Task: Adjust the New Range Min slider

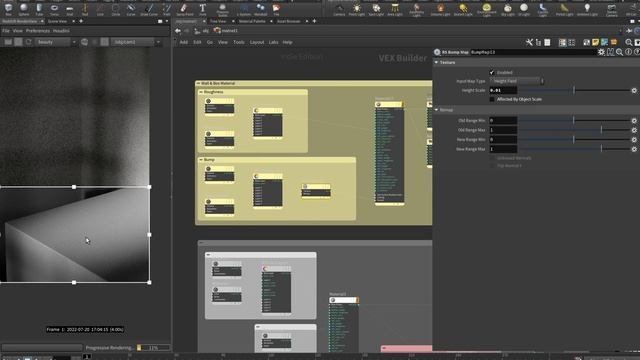Action: pyautogui.click(x=574, y=140)
